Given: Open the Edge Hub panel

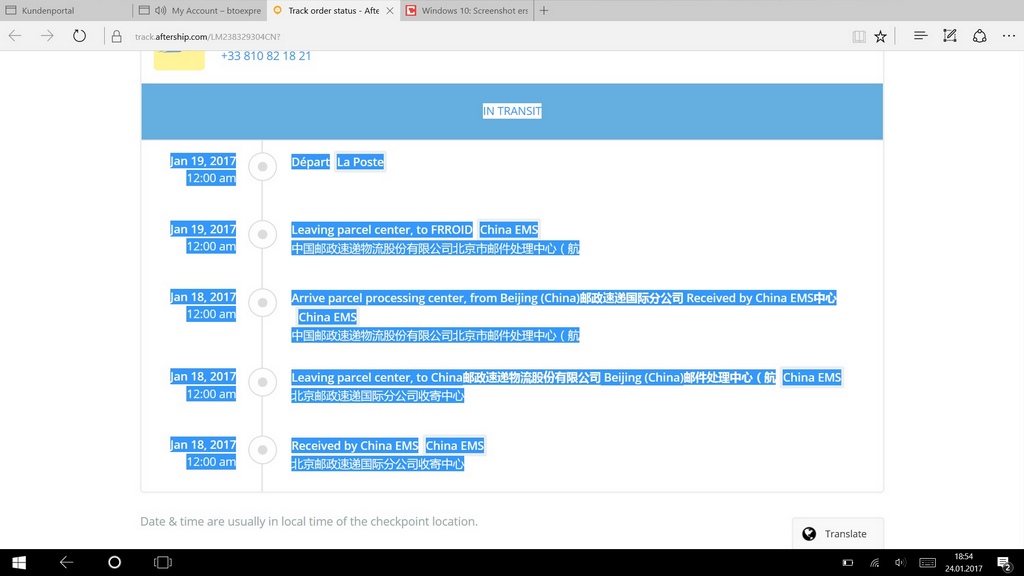Looking at the screenshot, I should [x=920, y=36].
